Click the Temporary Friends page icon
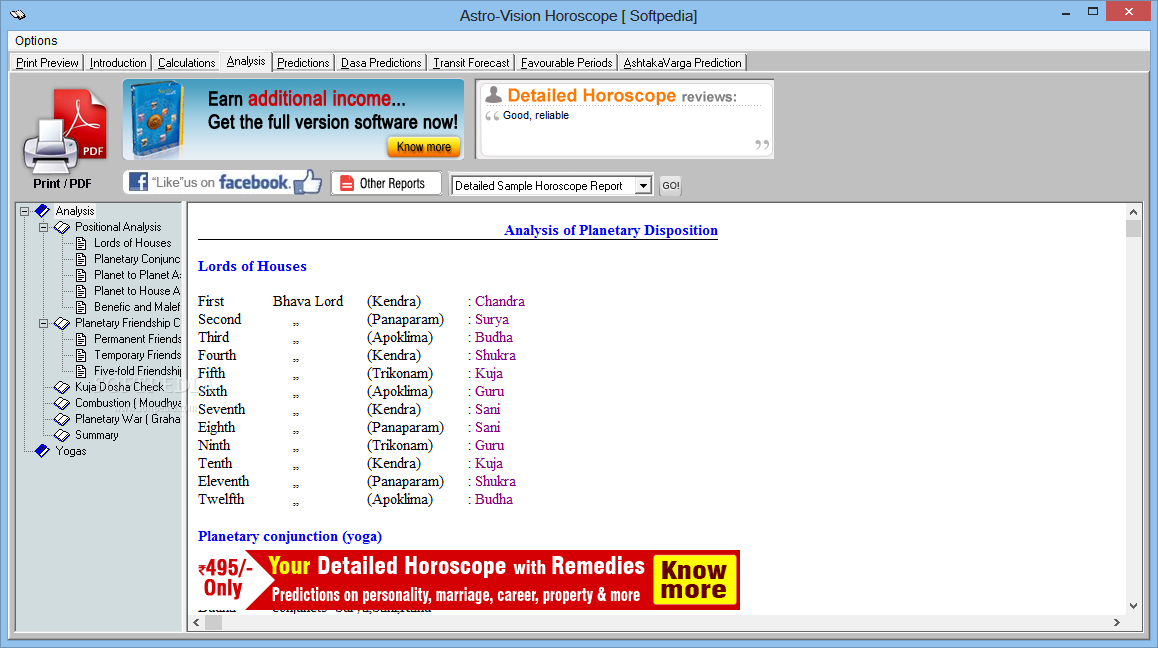The width and height of the screenshot is (1158, 648). (81, 355)
